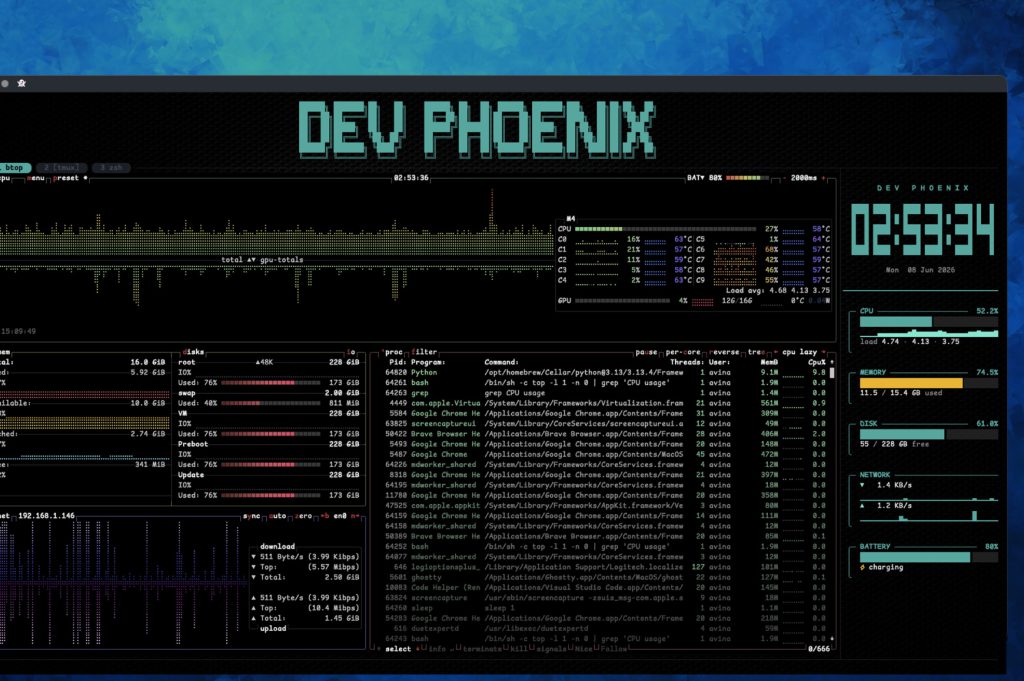This screenshot has height=681, width=1024.
Task: Click the select button at process list bottom
Action: [x=398, y=649]
